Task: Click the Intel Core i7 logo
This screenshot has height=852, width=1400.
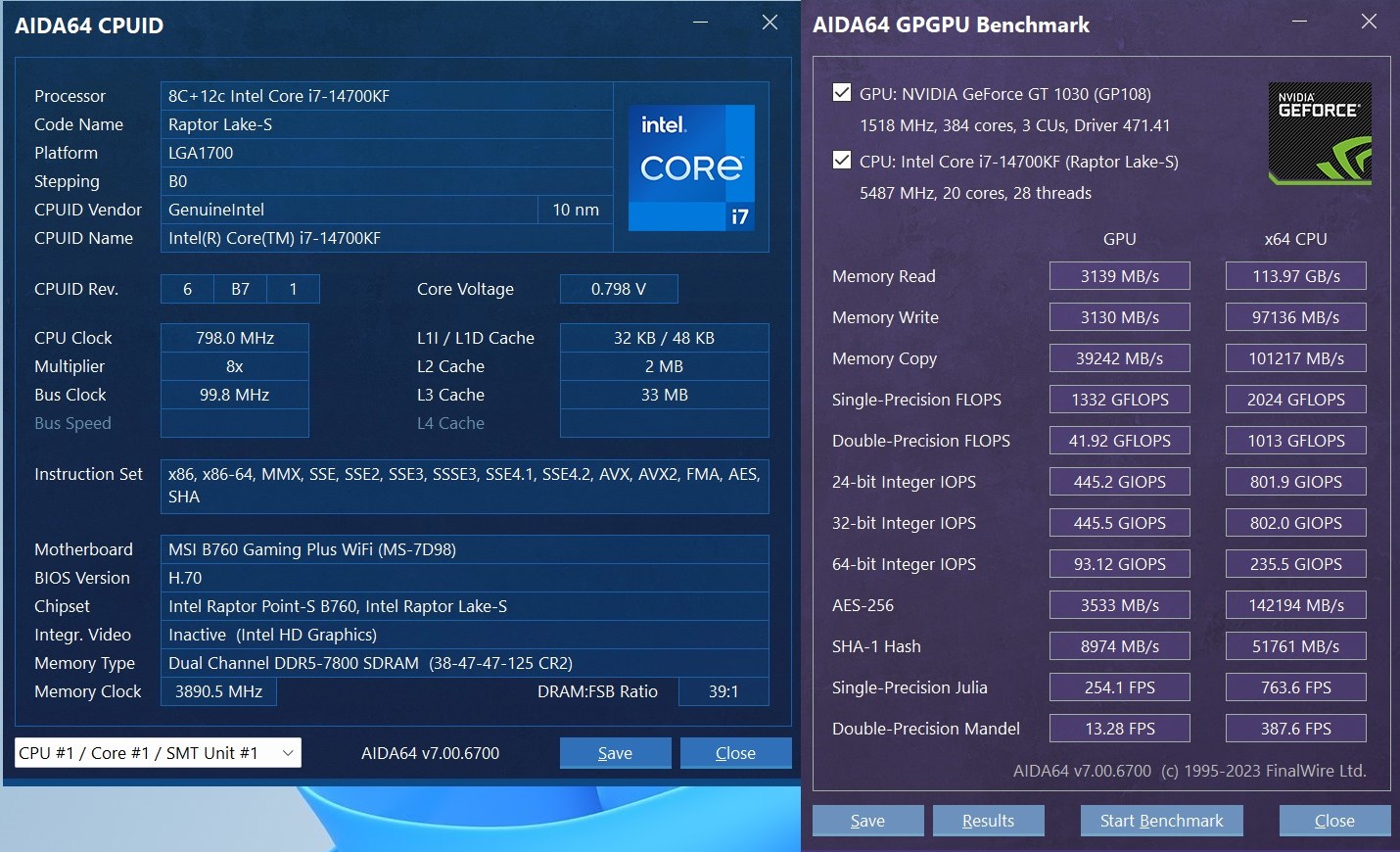Action: (x=691, y=167)
